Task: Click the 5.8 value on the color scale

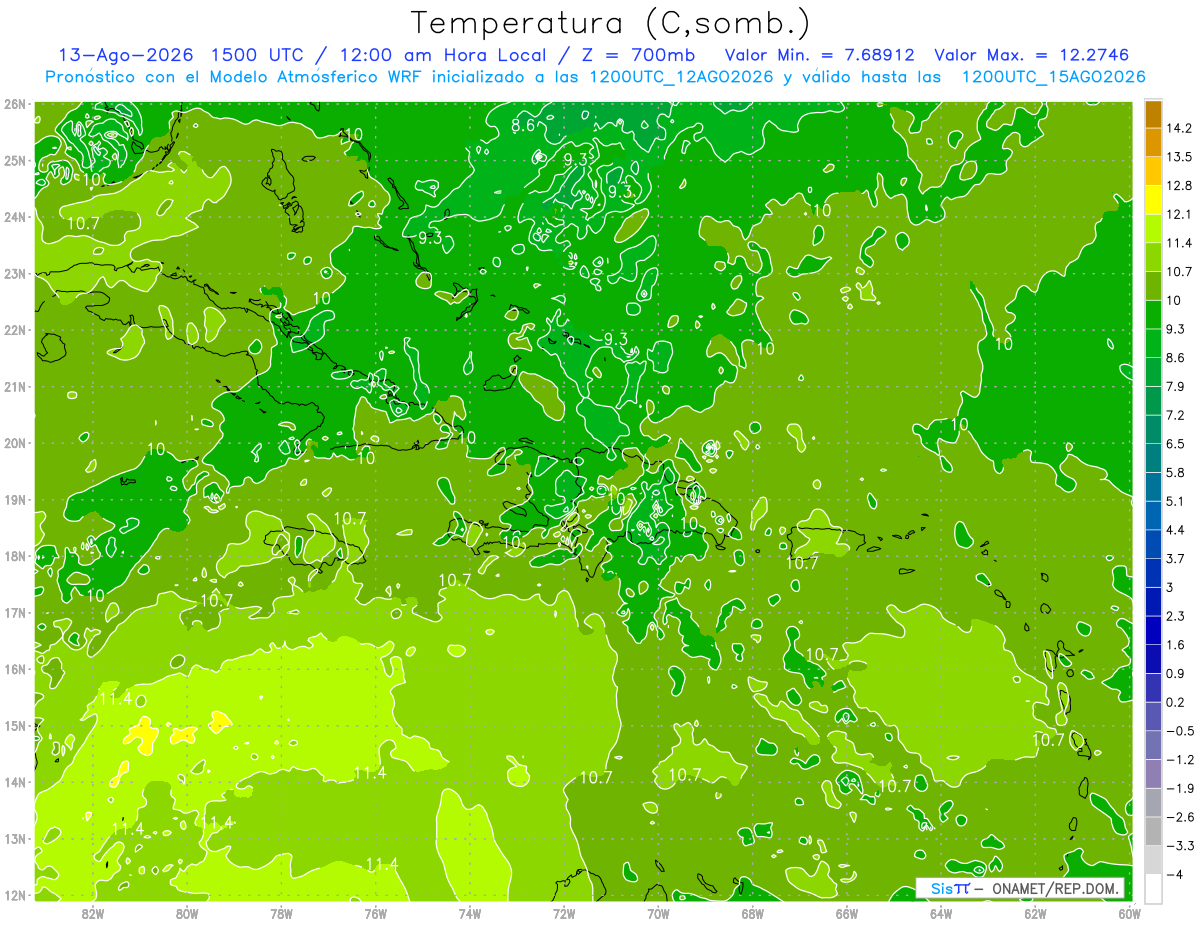Action: (x=1176, y=472)
